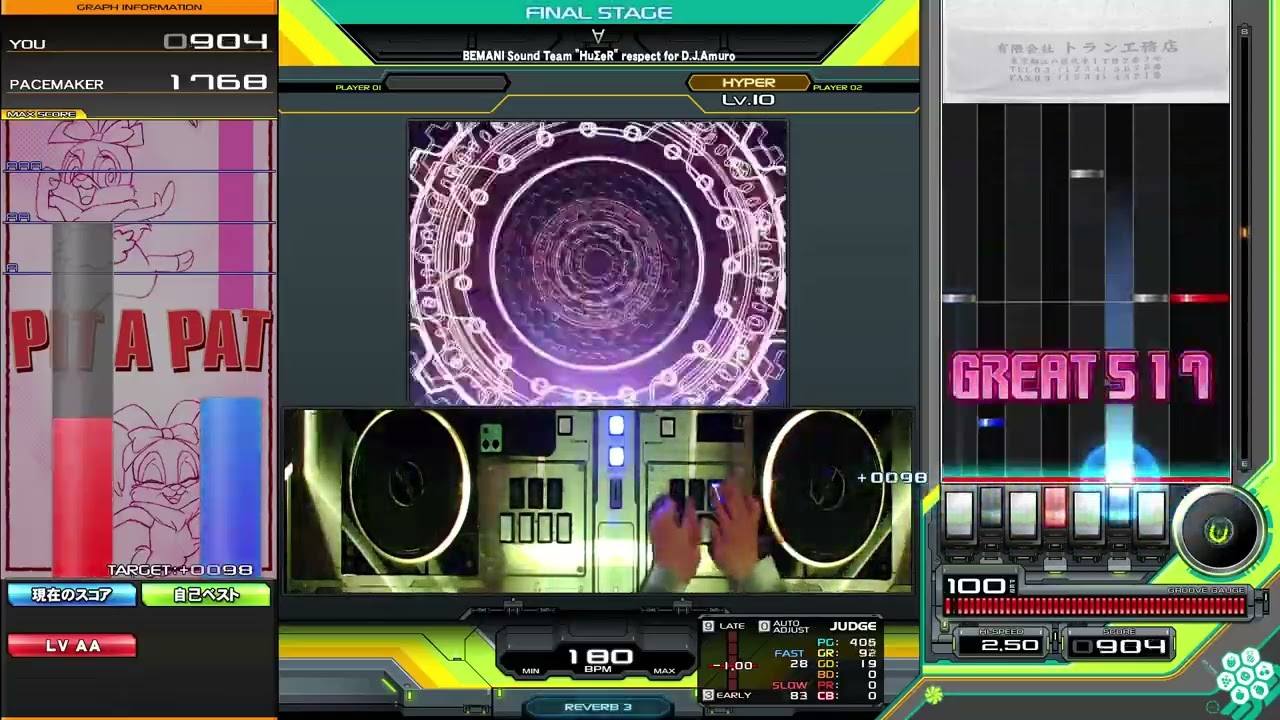Click the GREAT 517 combo judgment text
1280x720 pixels.
click(x=1081, y=377)
